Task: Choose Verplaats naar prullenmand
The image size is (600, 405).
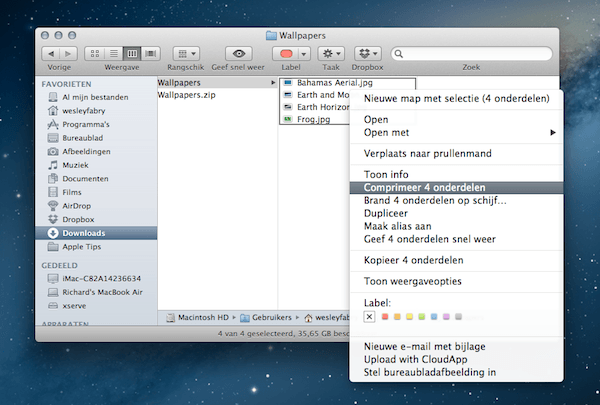Action: pyautogui.click(x=457, y=154)
